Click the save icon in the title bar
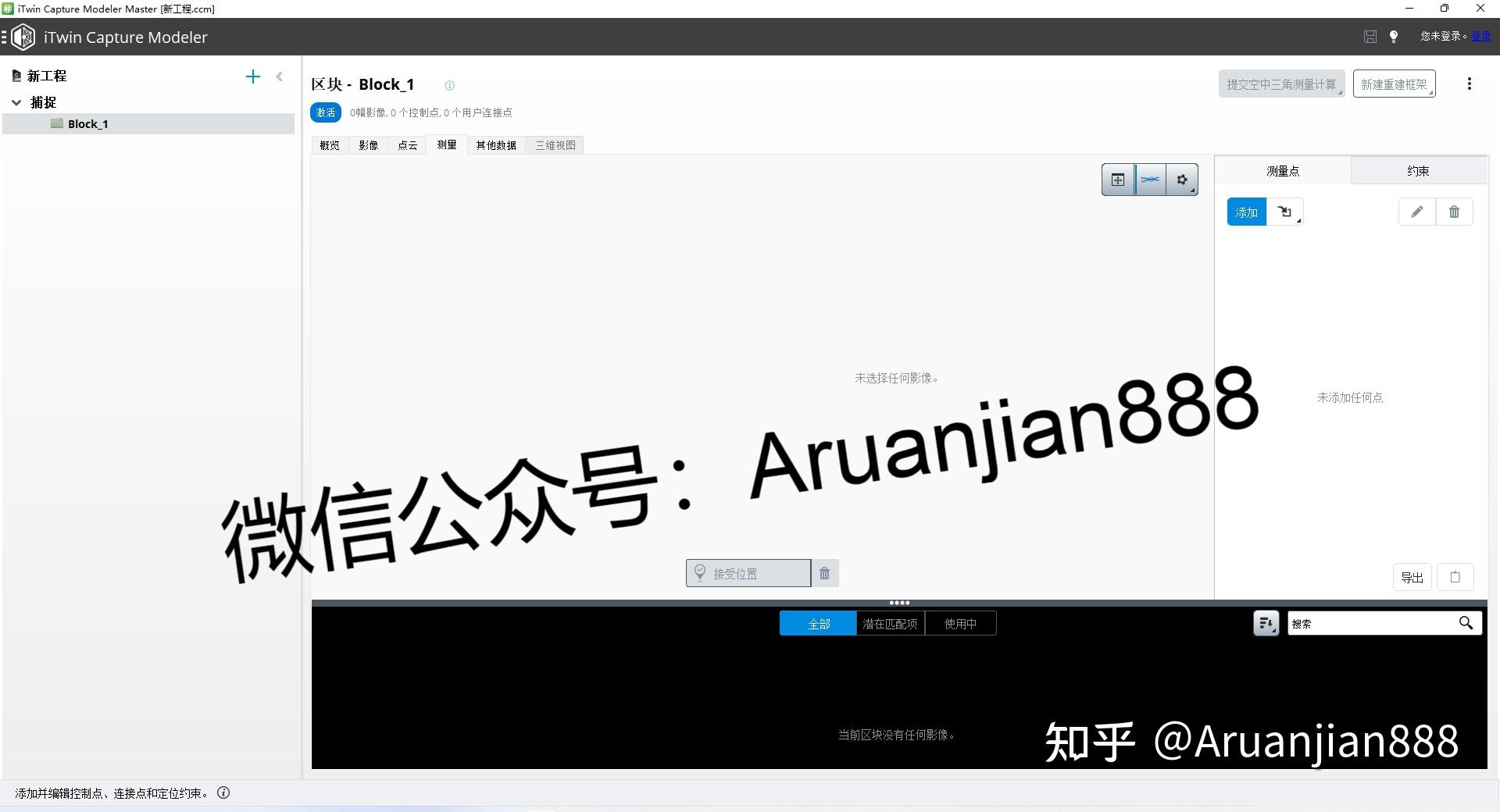Viewport: 1500px width, 812px height. click(x=1370, y=37)
